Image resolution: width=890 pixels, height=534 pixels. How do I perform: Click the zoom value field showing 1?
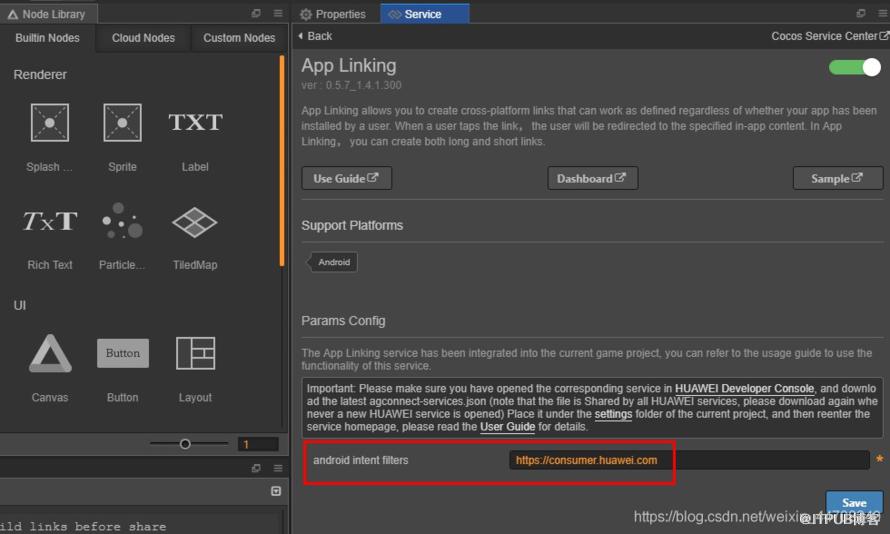[x=258, y=444]
